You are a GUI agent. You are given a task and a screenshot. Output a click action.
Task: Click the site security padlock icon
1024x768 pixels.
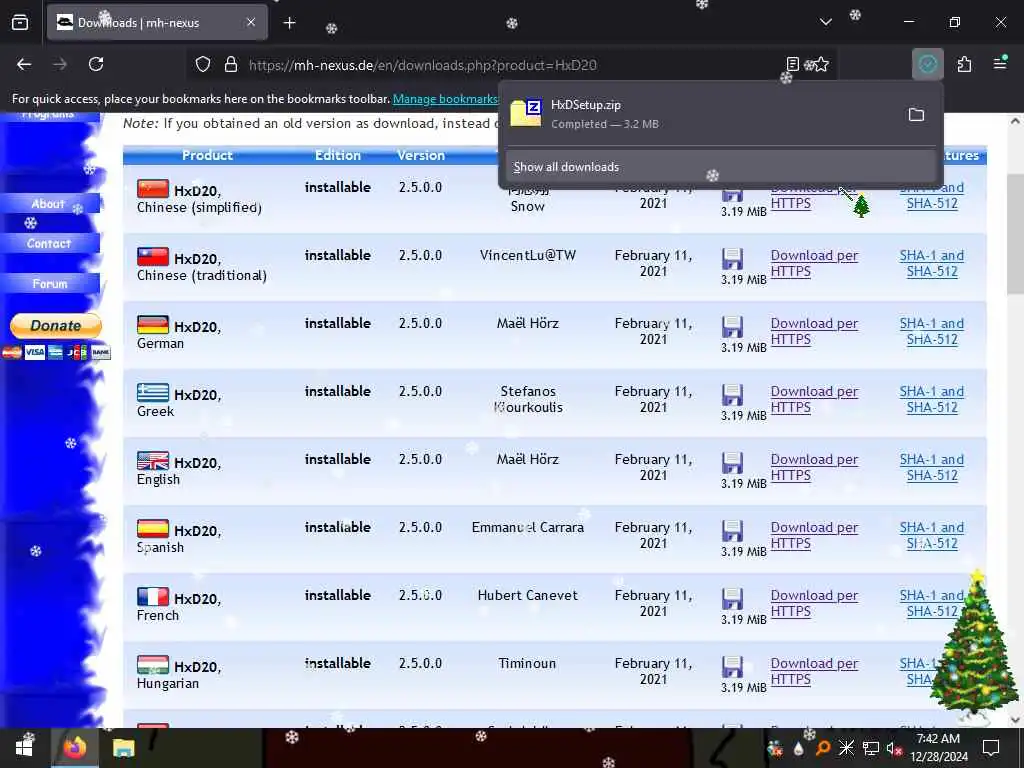pos(231,65)
